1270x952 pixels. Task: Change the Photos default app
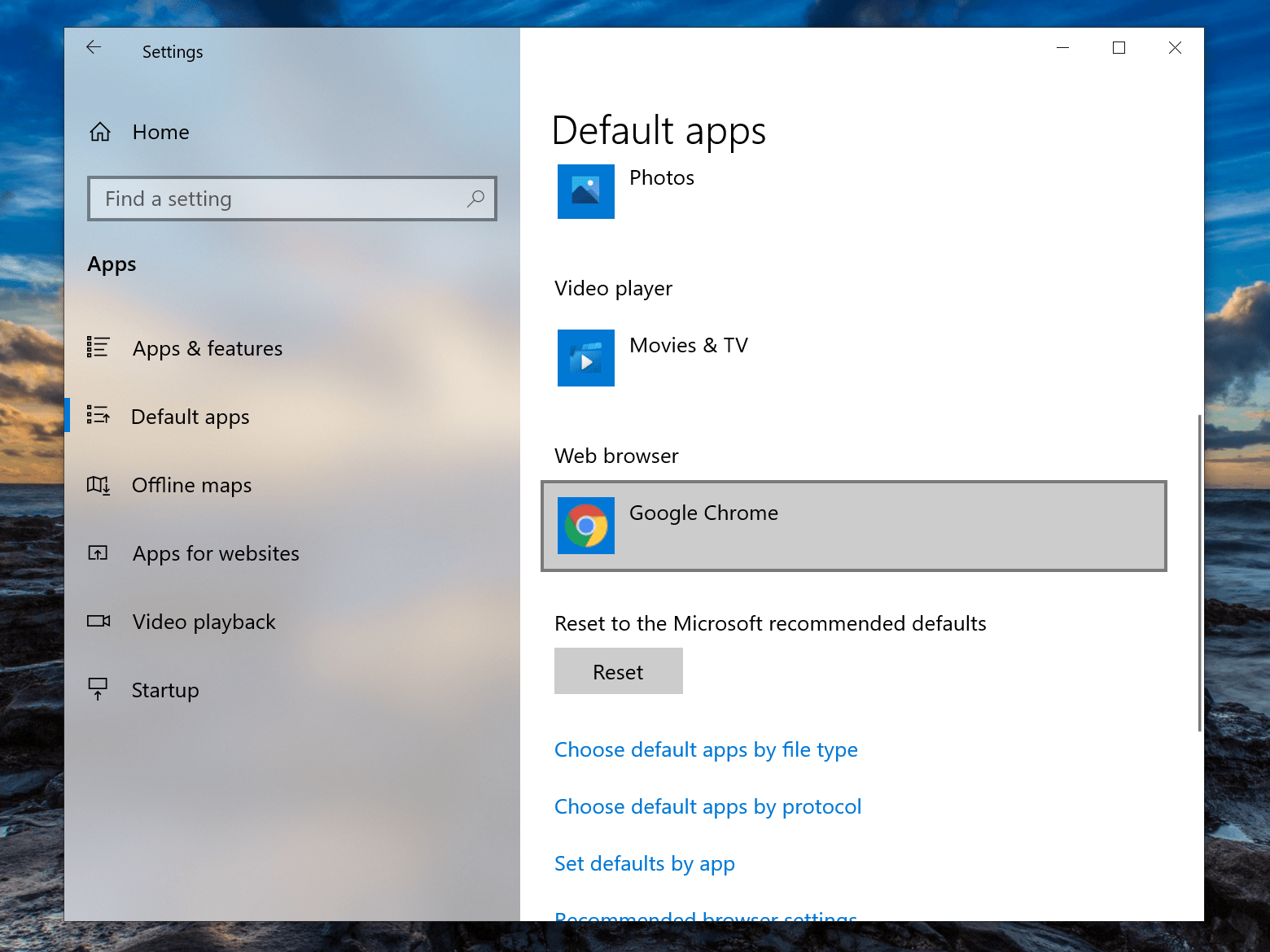coord(854,191)
